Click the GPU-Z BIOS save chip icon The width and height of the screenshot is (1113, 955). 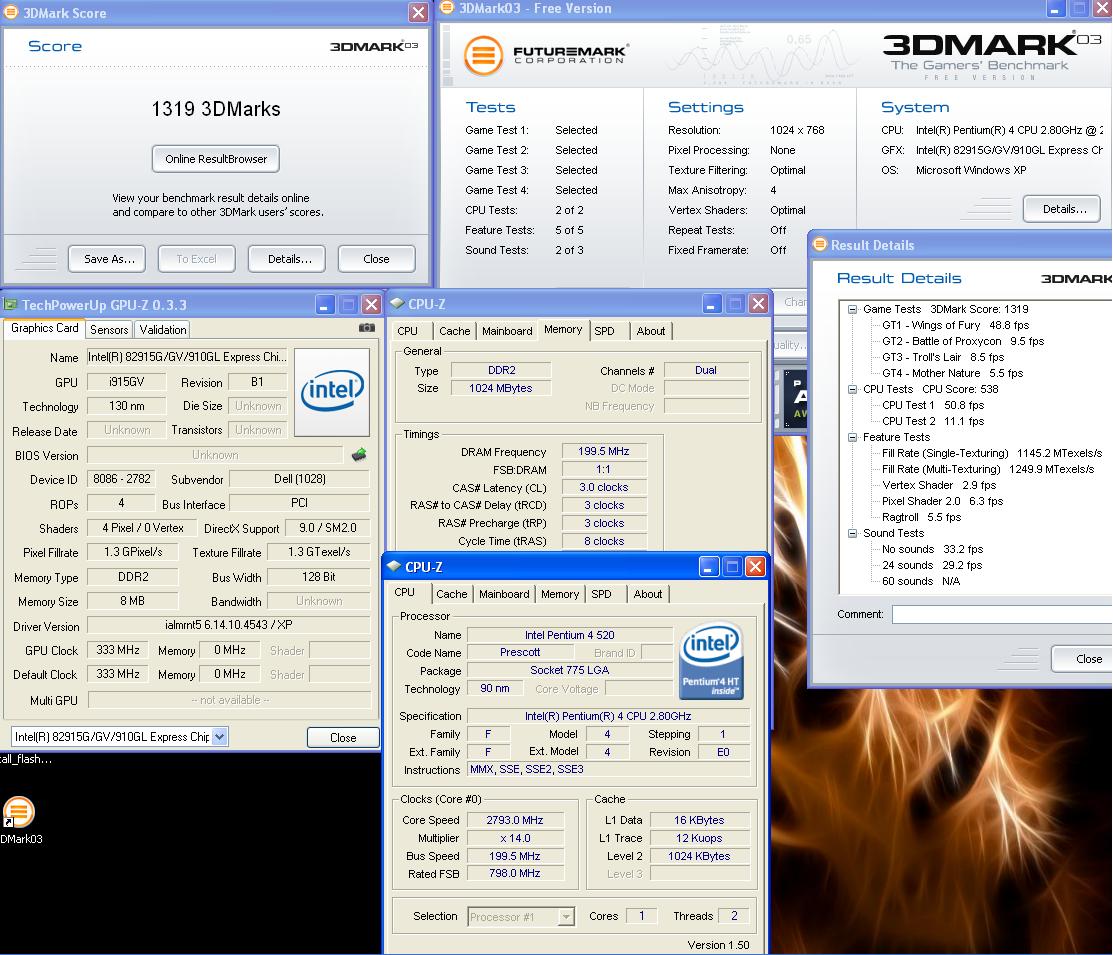click(359, 454)
